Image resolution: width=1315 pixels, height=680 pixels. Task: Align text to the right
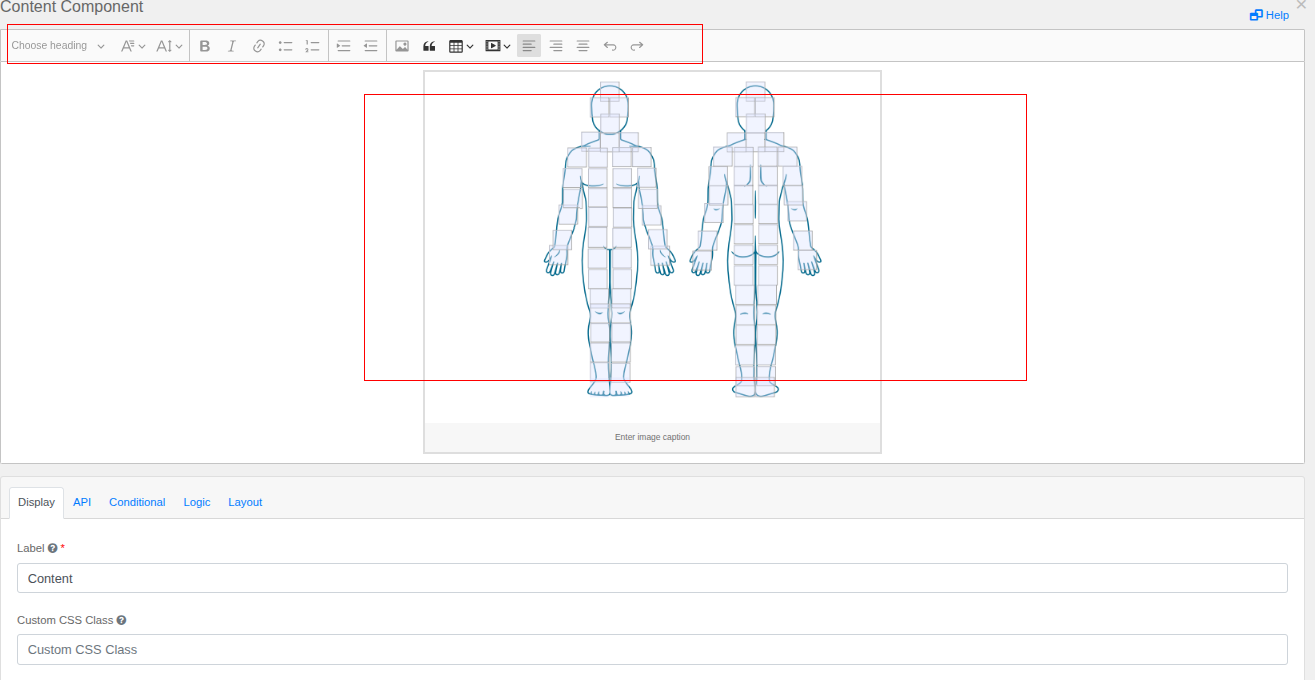click(x=556, y=46)
